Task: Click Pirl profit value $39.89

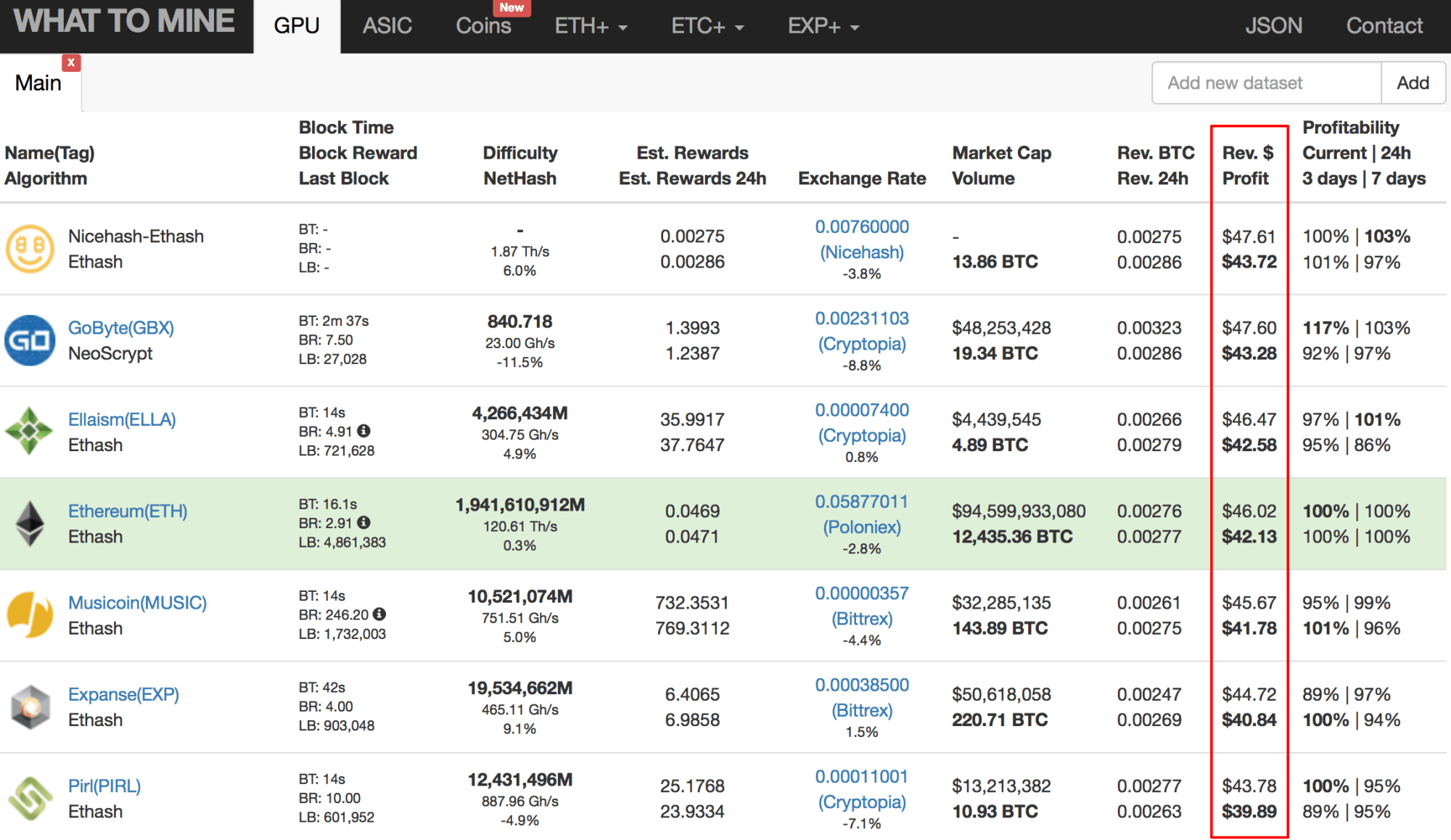Action: [1249, 812]
